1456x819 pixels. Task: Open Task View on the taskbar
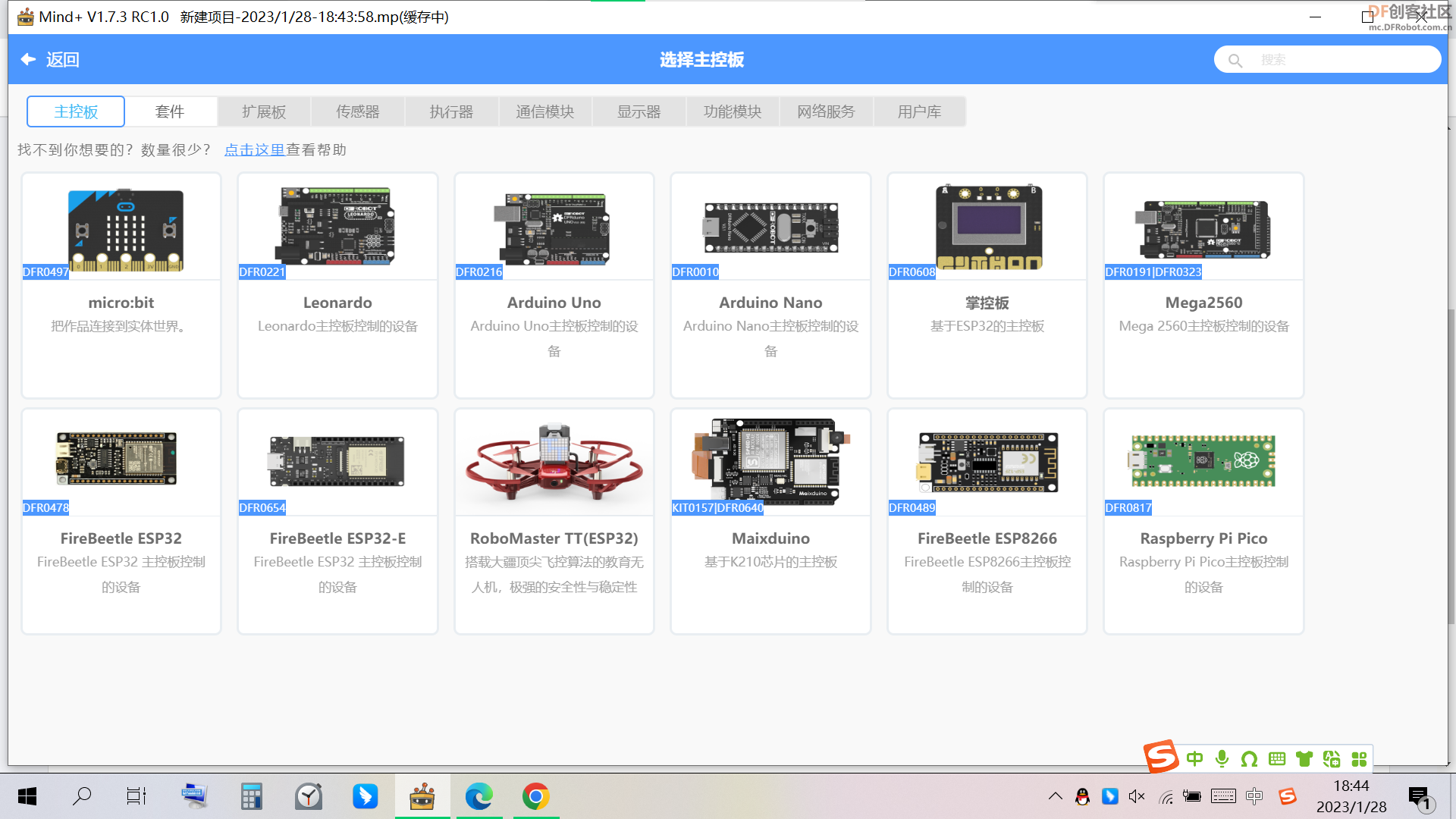pos(136,796)
